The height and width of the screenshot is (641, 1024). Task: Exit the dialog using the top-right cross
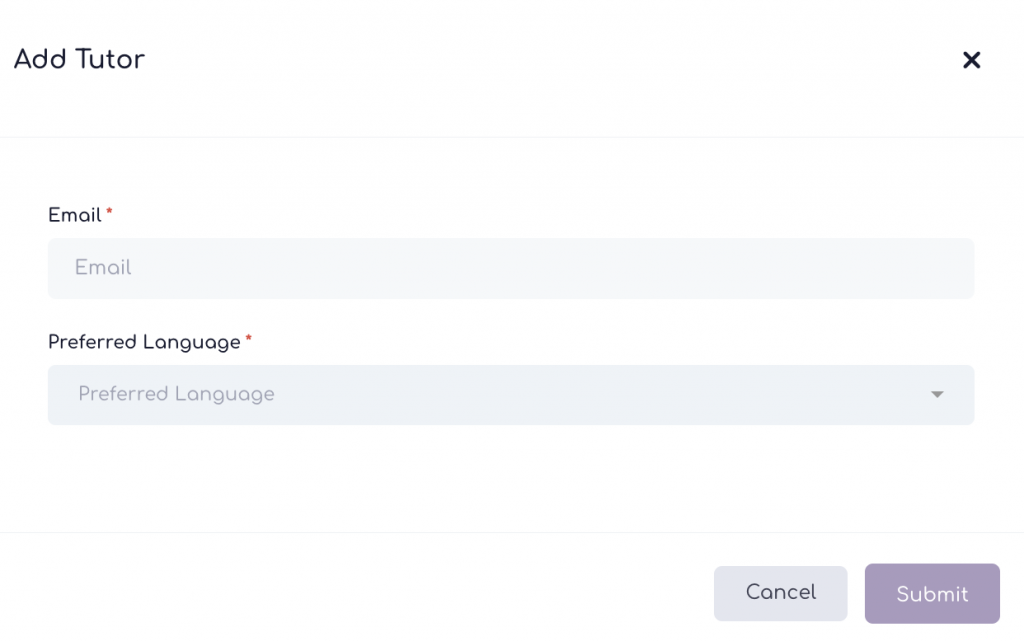[x=971, y=60]
